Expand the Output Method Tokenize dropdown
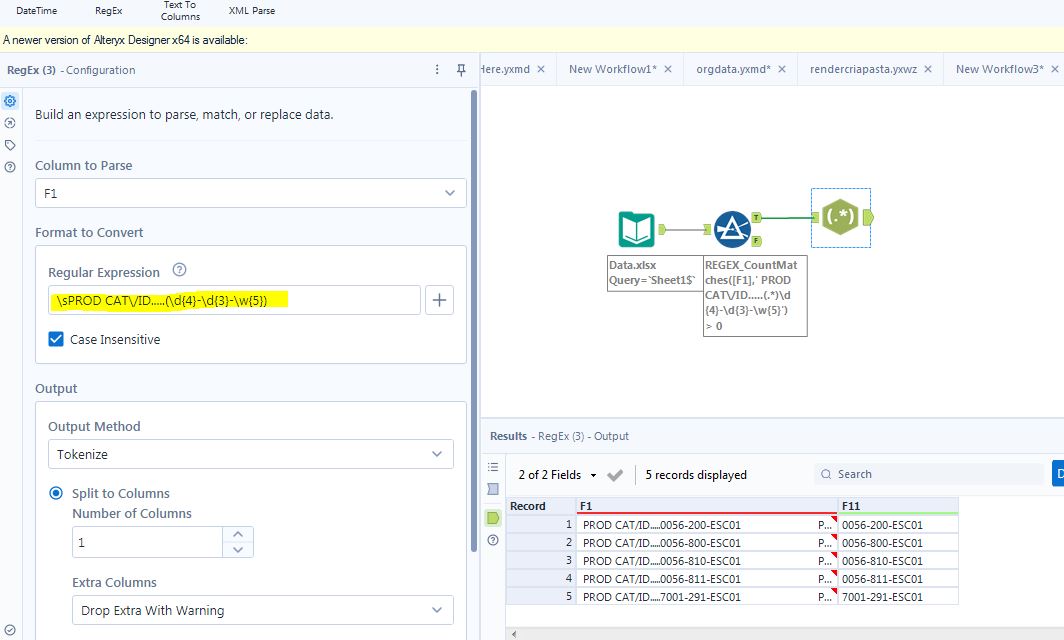Screen dimensions: 1064x640 click(250, 454)
